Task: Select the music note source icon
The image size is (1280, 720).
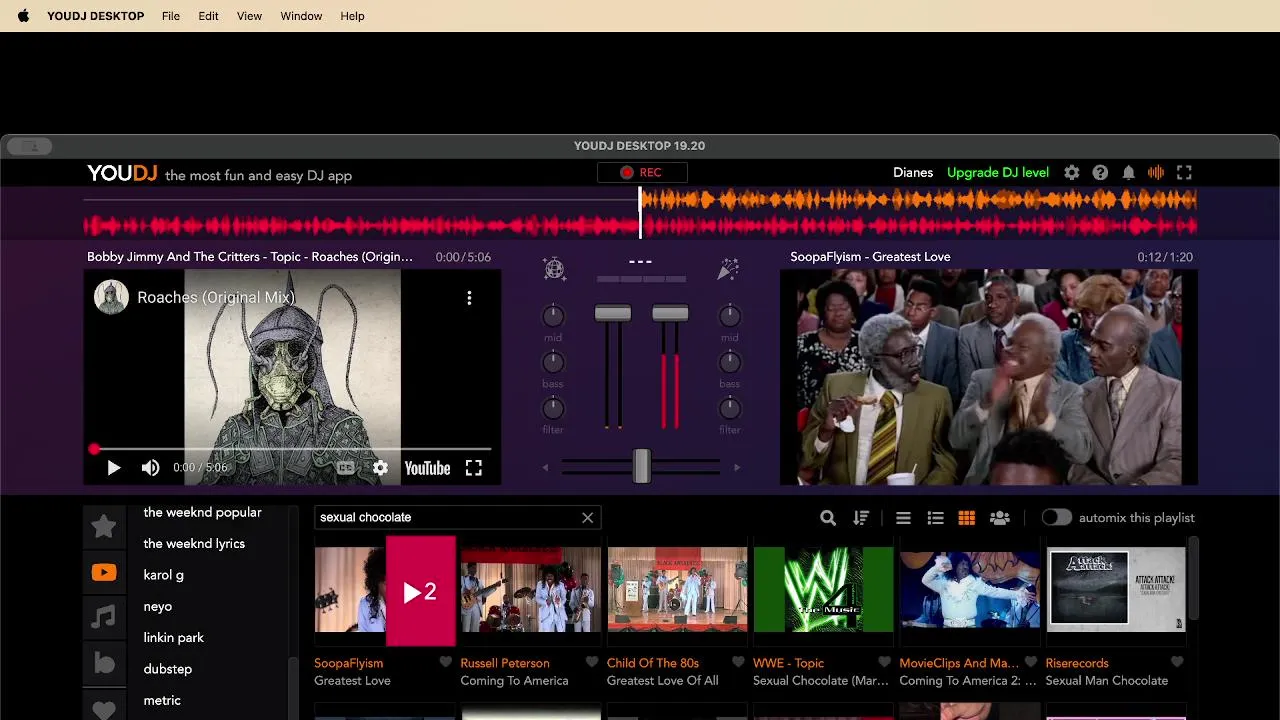Action: (x=104, y=617)
